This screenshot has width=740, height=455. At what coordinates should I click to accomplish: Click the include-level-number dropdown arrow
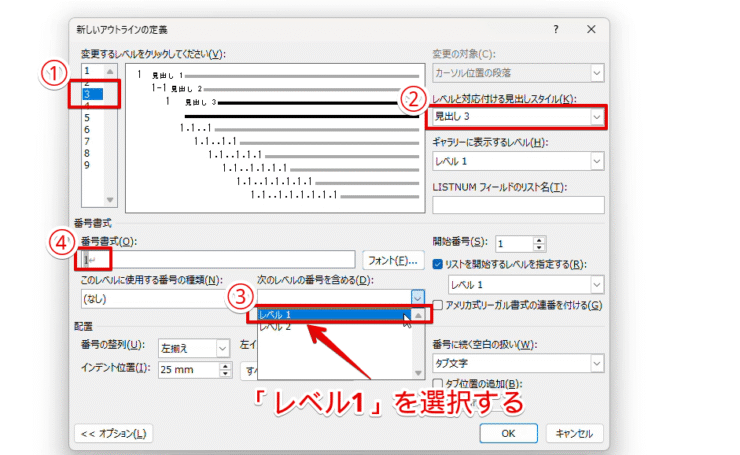(x=418, y=297)
